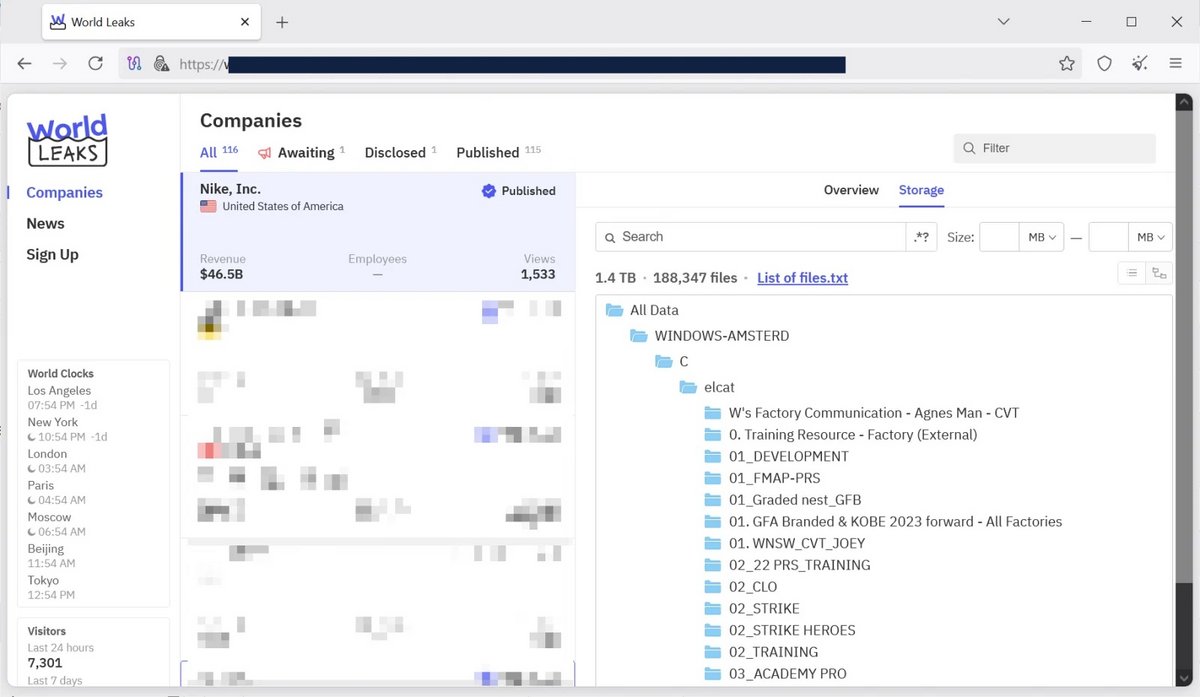Click the Sign Up link

pos(52,255)
